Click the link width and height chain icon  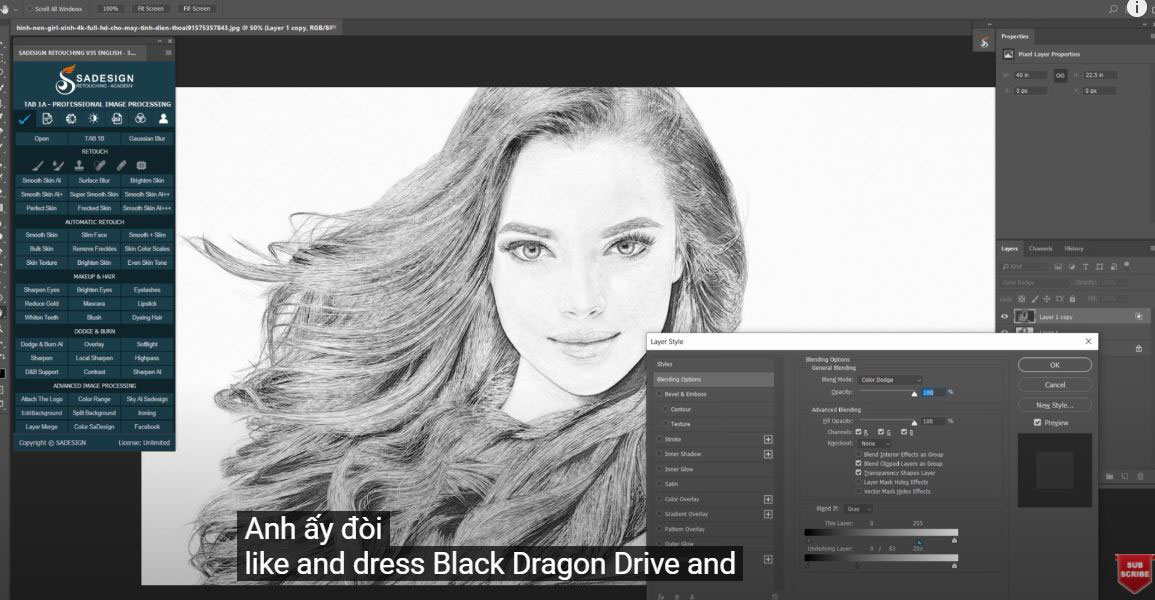1060,75
